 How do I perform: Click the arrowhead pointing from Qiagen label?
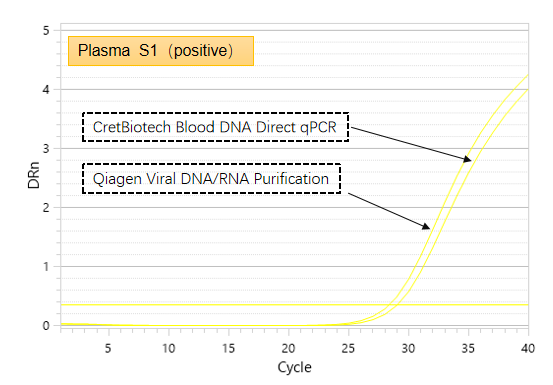[x=426, y=226]
